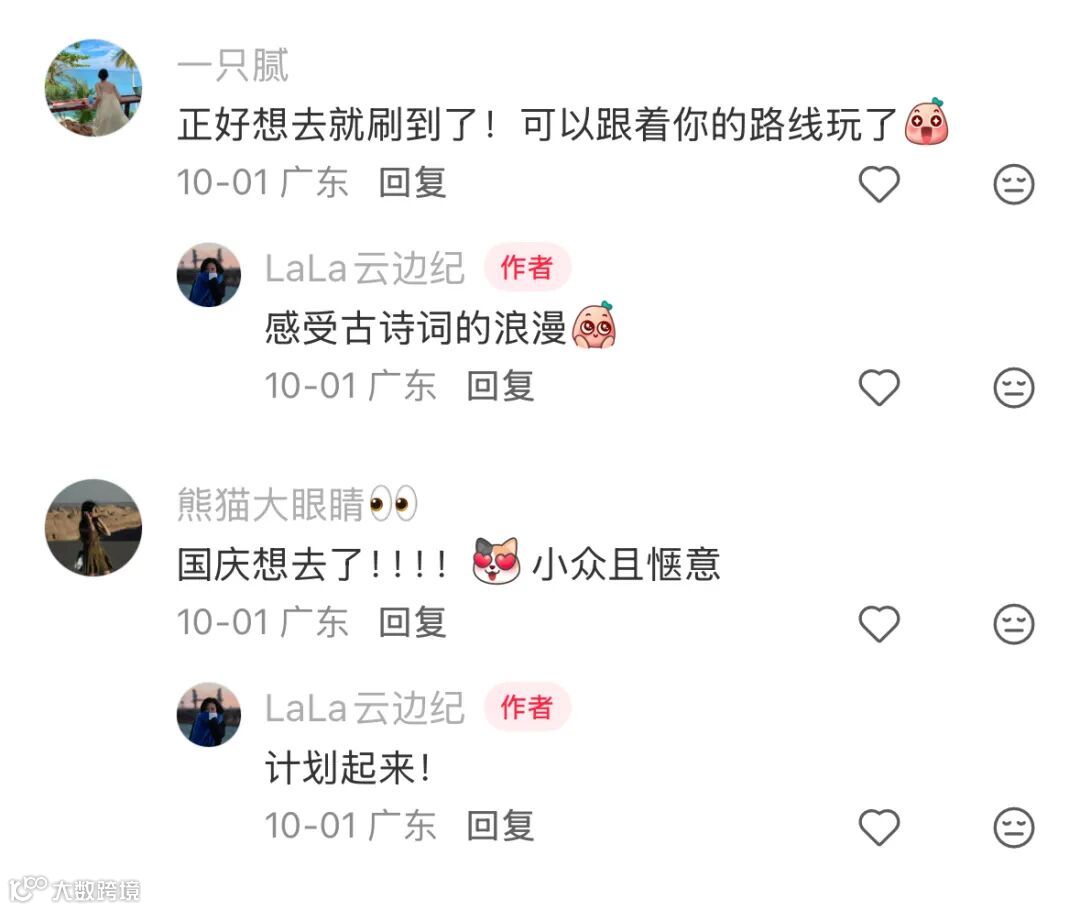Open 一只腻's profile avatar

coord(94,87)
